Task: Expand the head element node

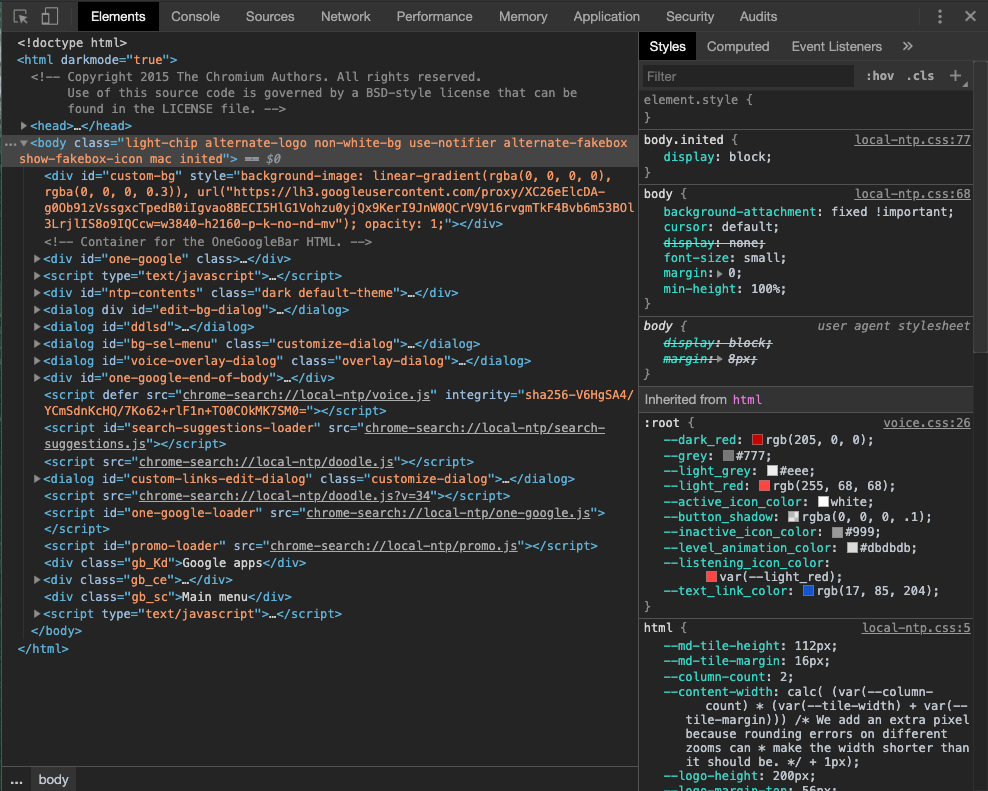Action: coord(23,126)
